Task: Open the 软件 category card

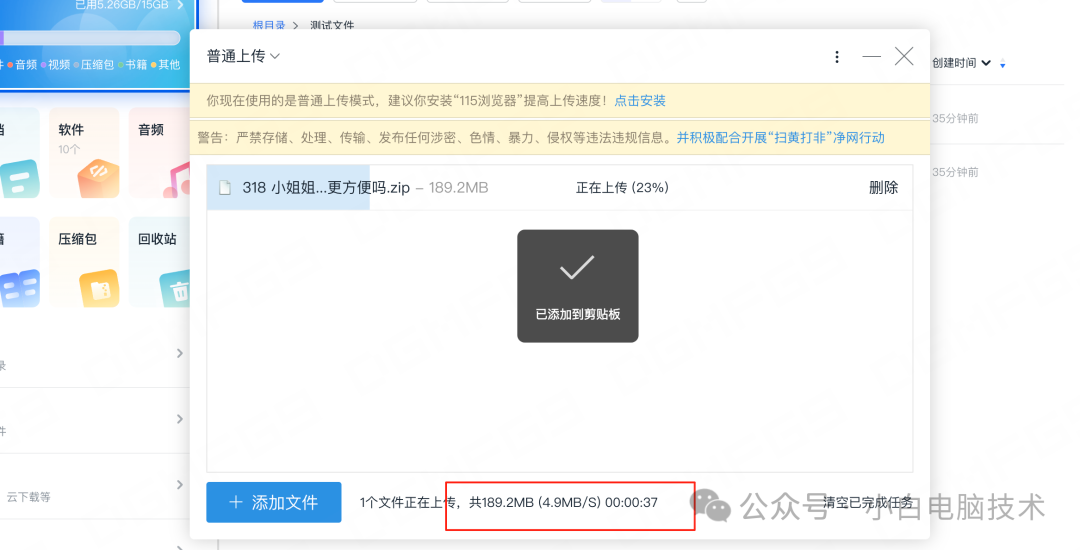Action: (x=84, y=152)
